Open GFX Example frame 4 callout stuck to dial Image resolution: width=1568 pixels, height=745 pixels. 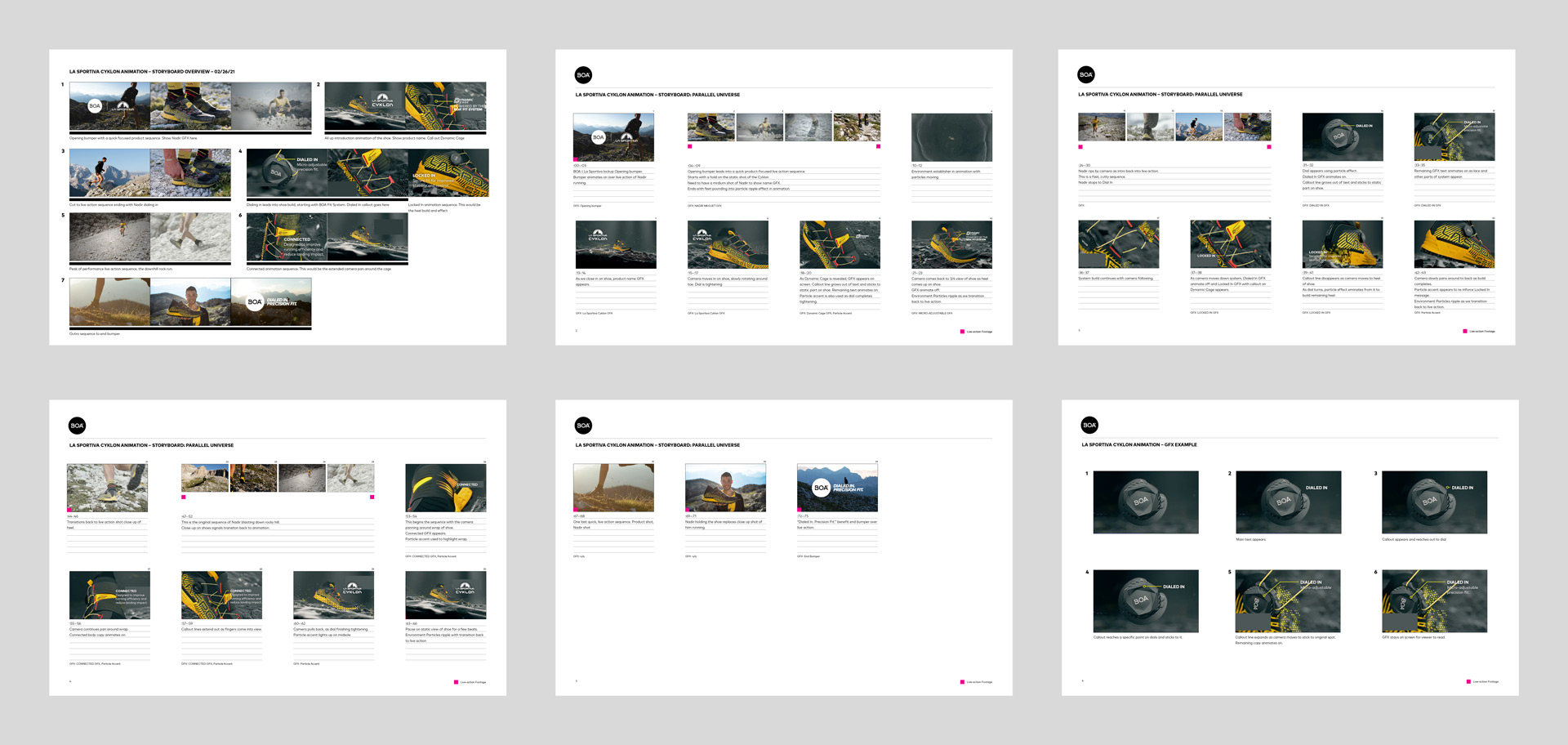point(1146,601)
